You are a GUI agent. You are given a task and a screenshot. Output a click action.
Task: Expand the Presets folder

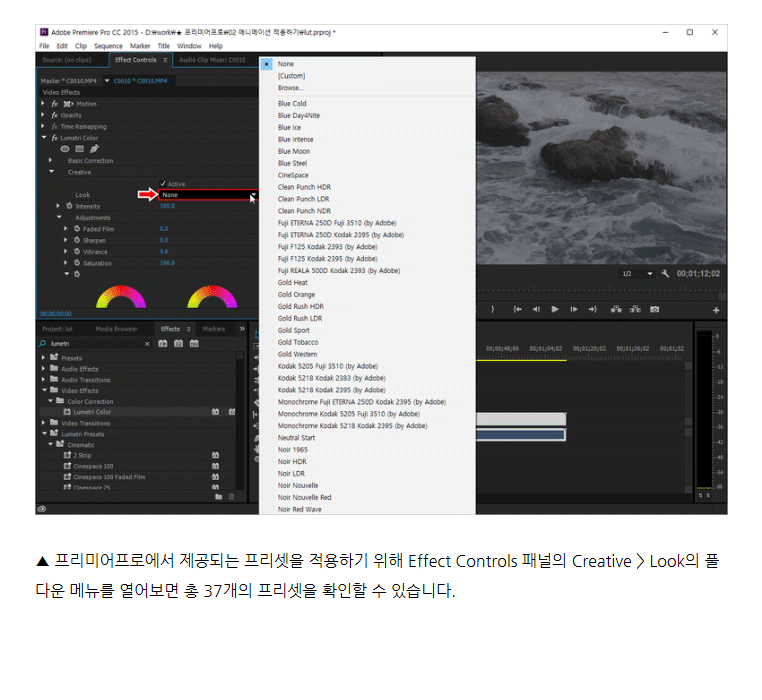[x=43, y=357]
